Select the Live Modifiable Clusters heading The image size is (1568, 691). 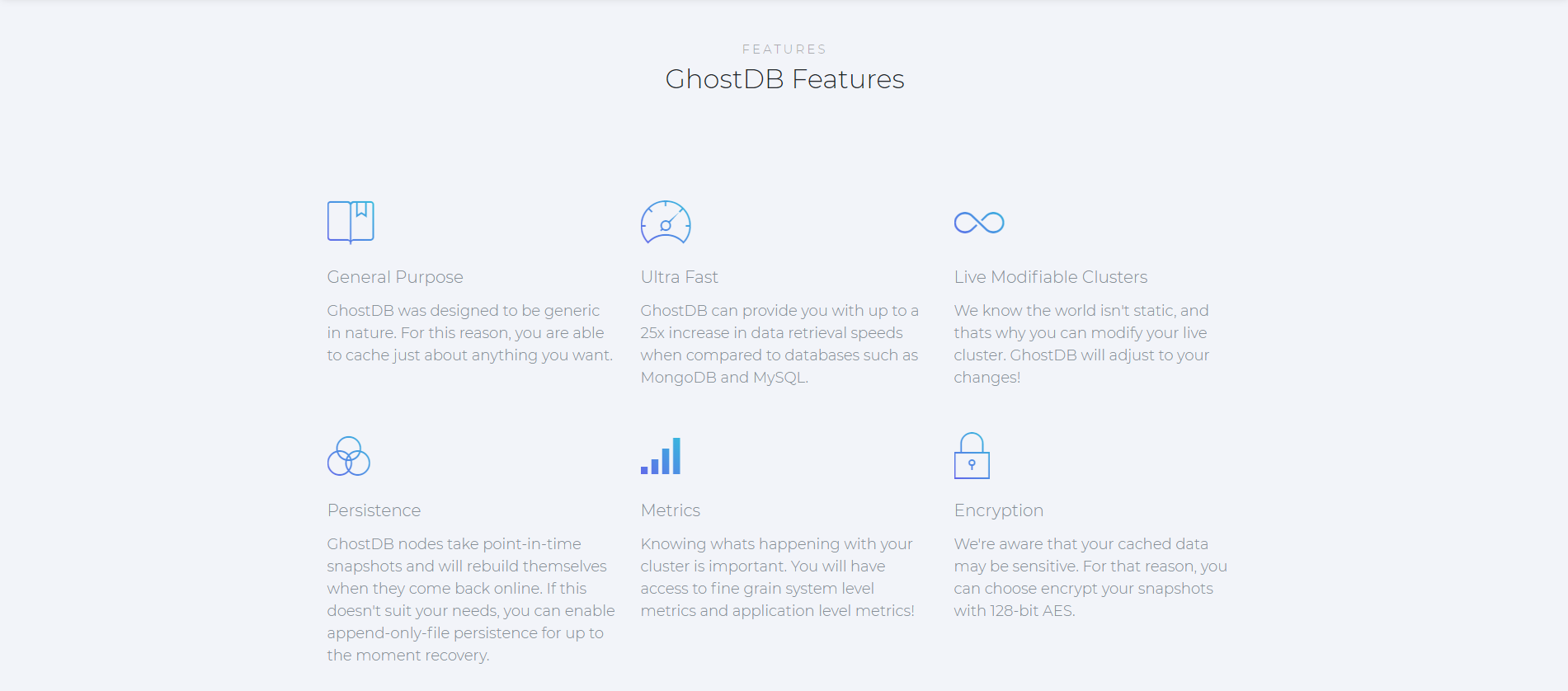coord(1051,277)
